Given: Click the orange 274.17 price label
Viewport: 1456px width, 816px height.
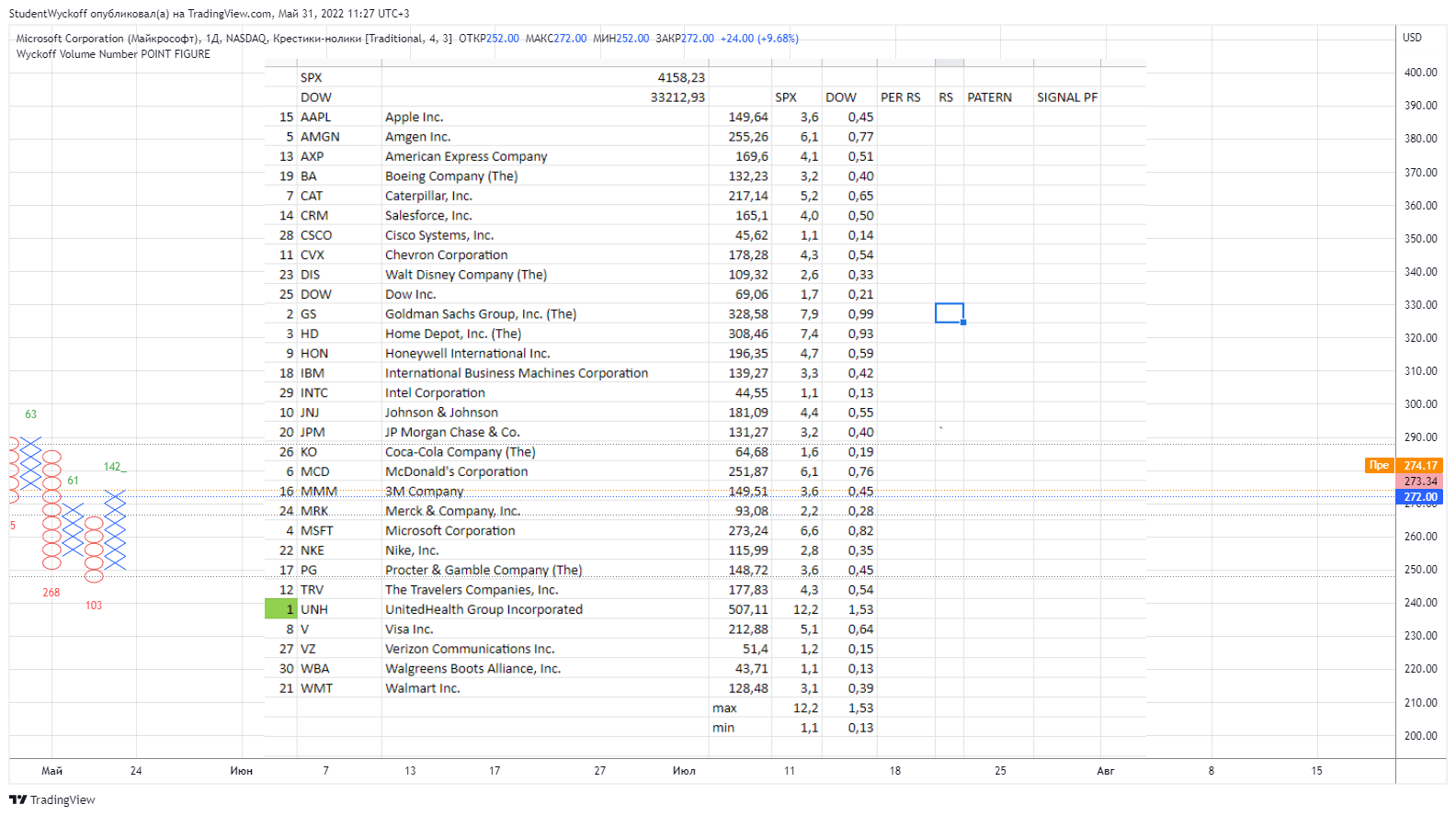Looking at the screenshot, I should 1419,466.
